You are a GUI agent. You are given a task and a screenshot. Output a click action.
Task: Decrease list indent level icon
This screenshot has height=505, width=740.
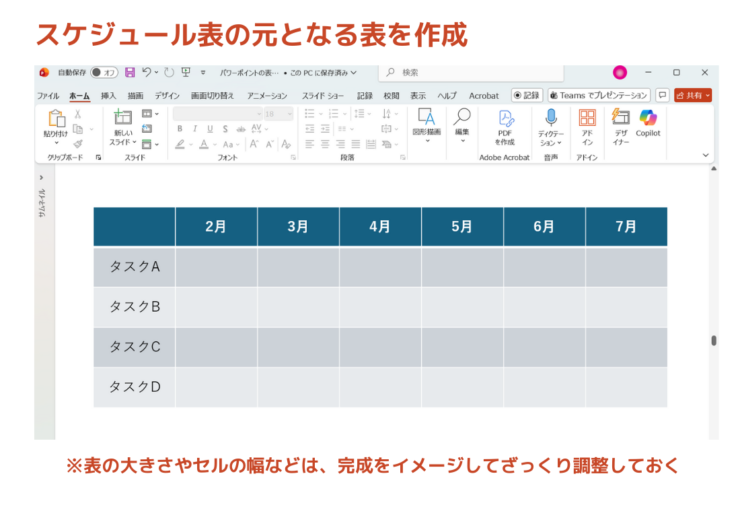pos(310,129)
